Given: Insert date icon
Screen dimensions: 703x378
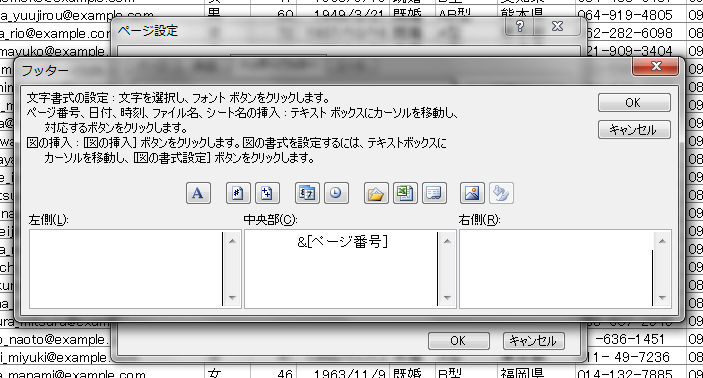Looking at the screenshot, I should pos(307,193).
